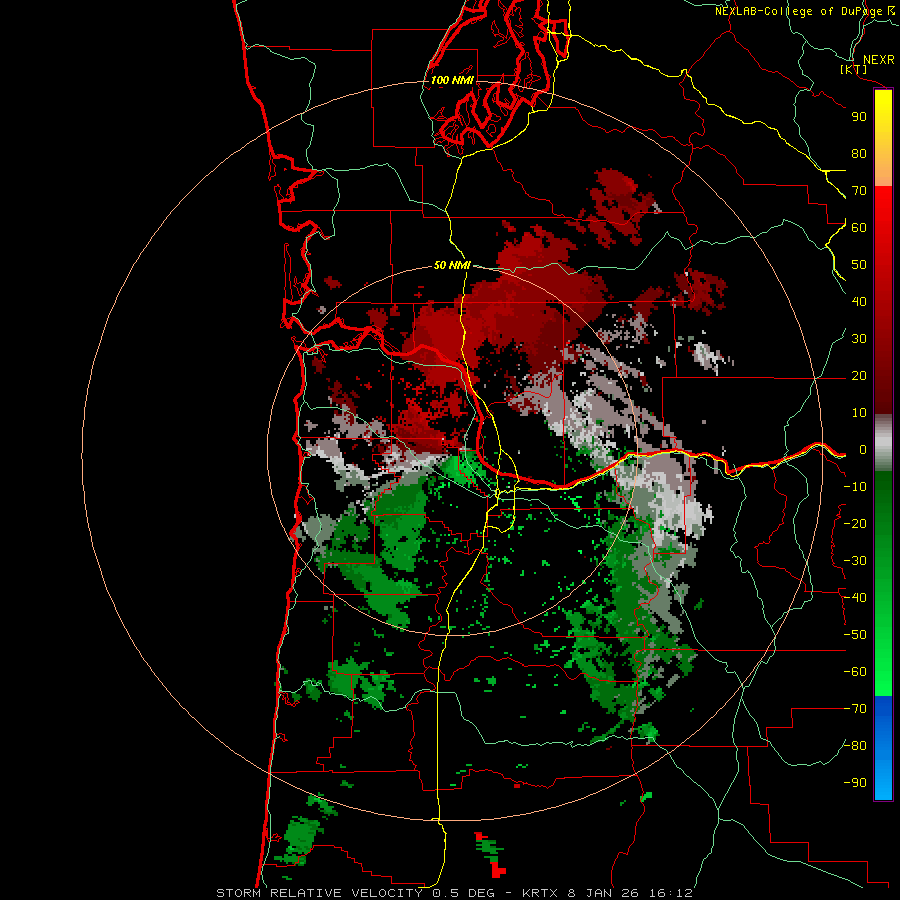Image resolution: width=900 pixels, height=900 pixels.
Task: Click the positive 60 scale label
Action: click(x=859, y=227)
